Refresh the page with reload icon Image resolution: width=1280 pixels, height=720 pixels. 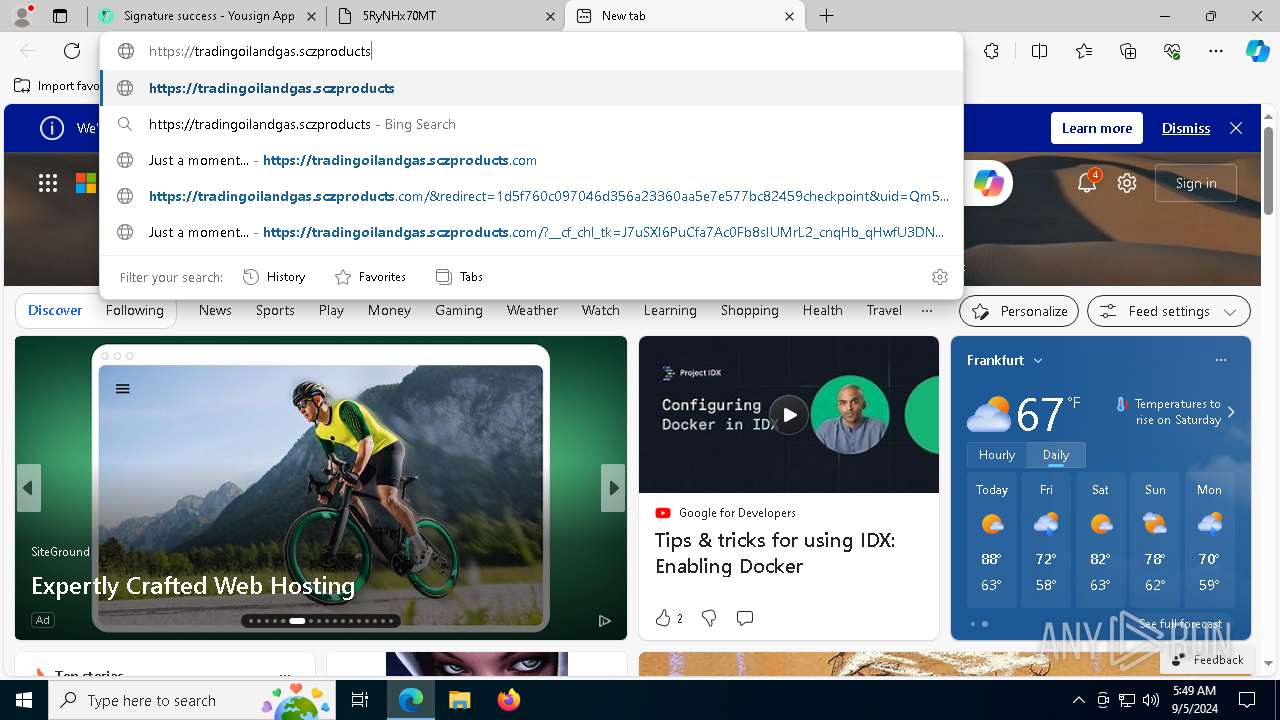tap(72, 51)
